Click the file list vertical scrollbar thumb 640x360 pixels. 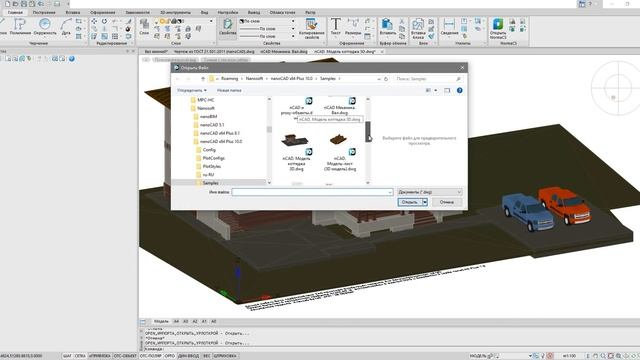[368, 131]
